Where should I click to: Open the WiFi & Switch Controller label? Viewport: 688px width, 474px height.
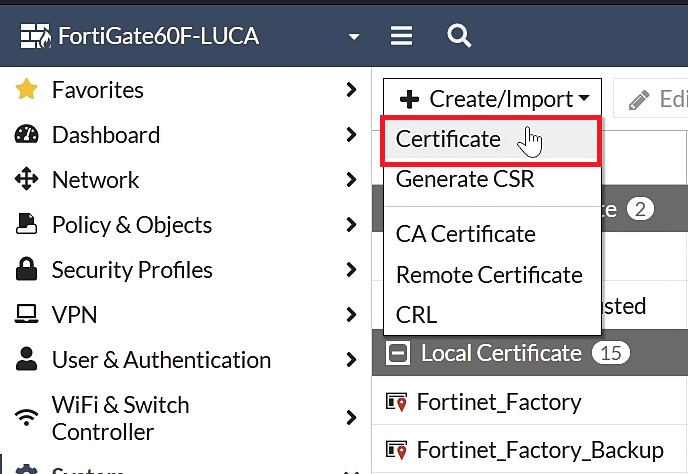120,418
